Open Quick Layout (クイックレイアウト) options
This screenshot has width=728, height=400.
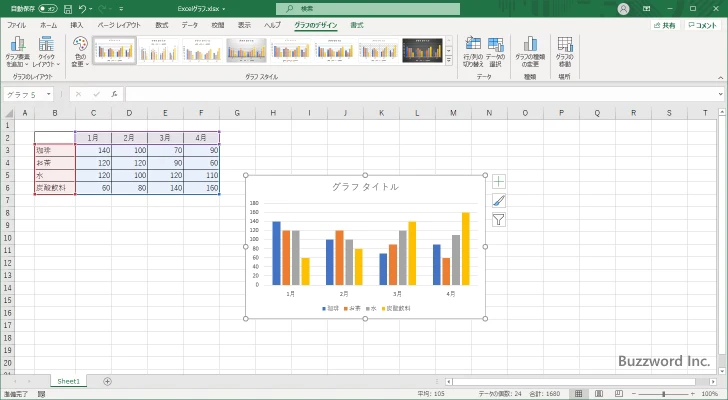pos(46,51)
